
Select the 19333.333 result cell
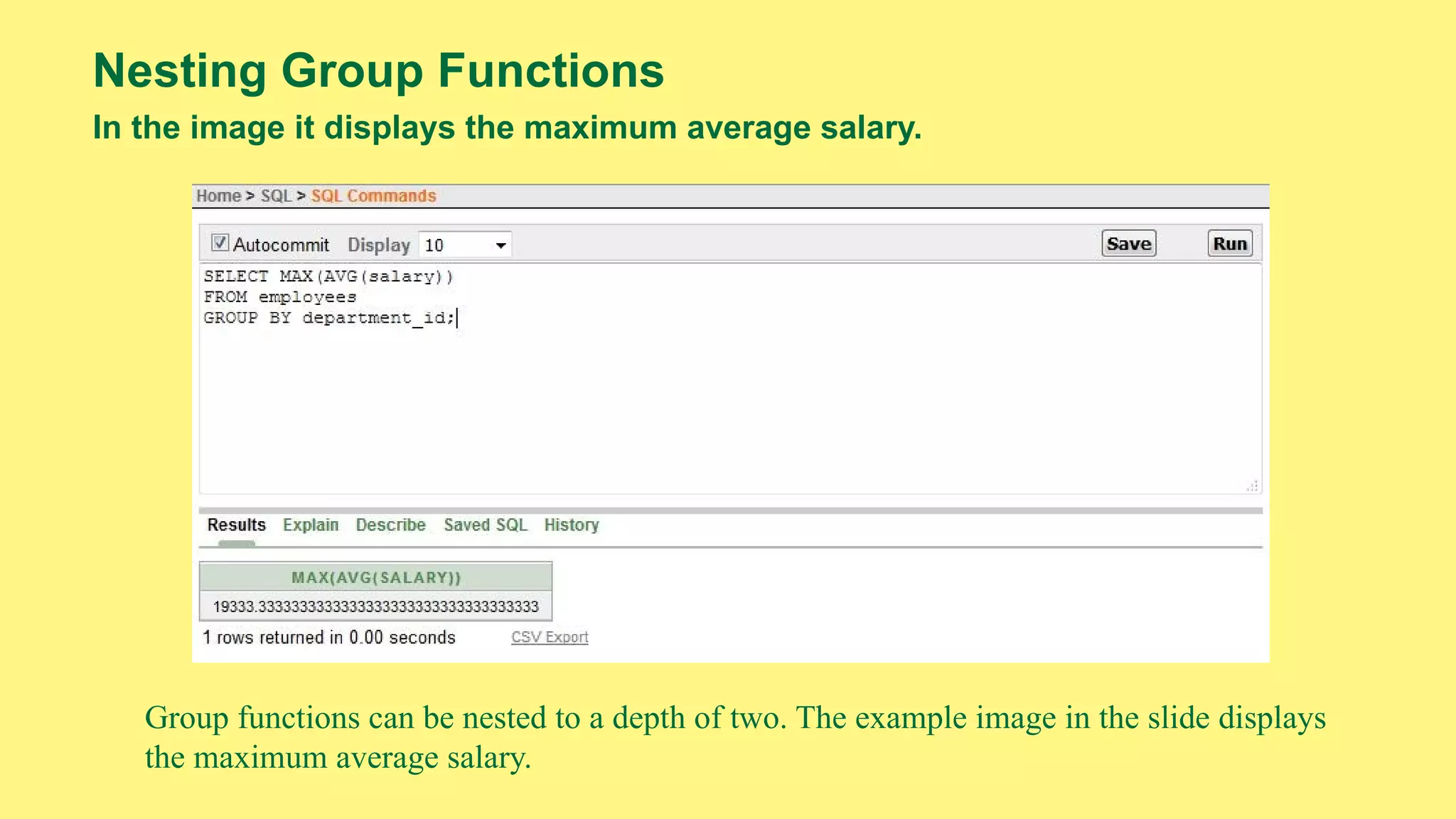point(376,606)
